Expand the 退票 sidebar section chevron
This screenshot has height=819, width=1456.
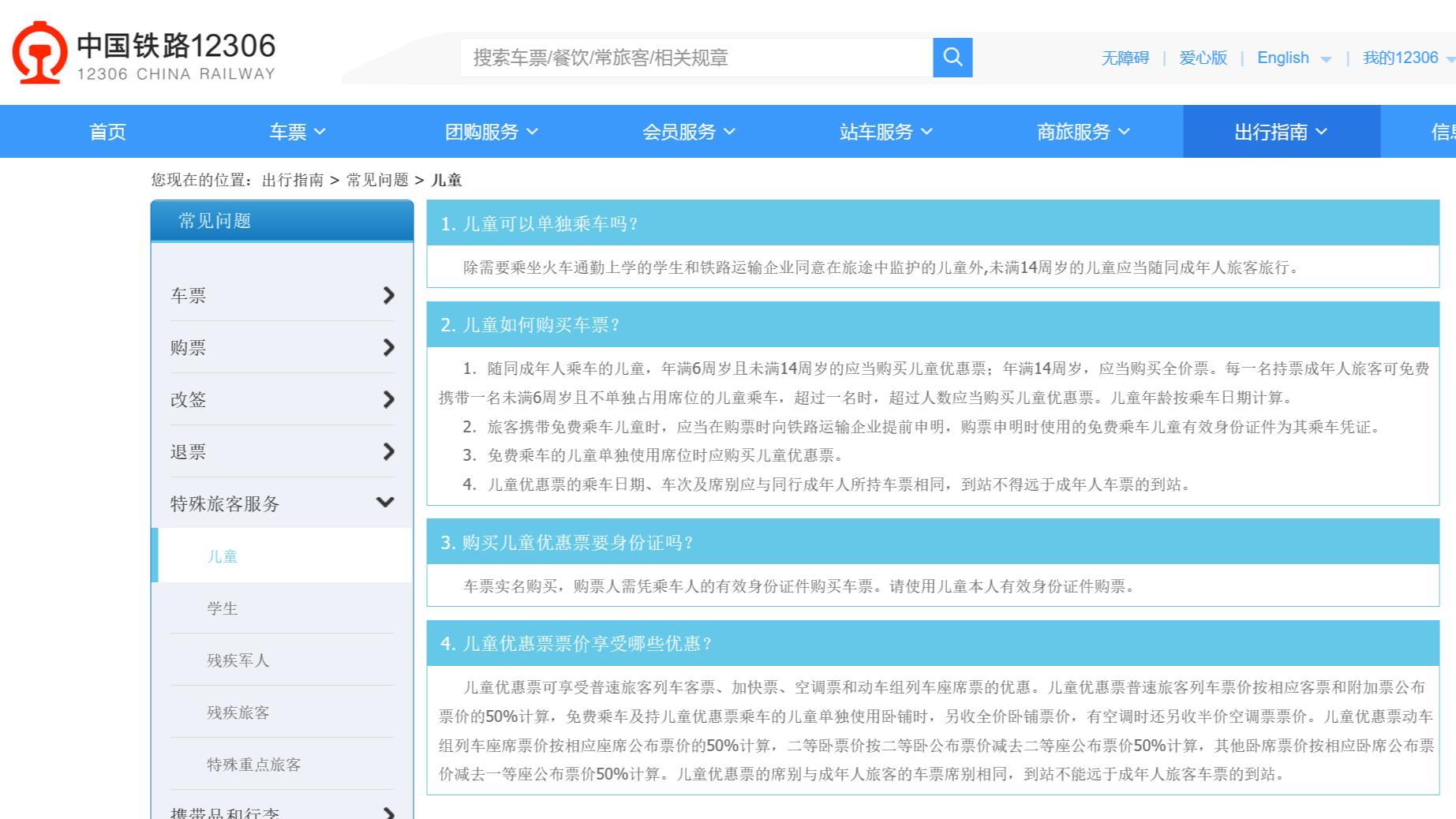pos(387,451)
